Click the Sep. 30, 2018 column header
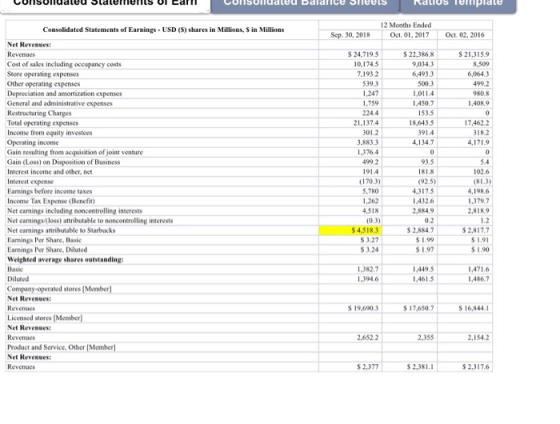Viewport: 560px width, 424px height. (x=350, y=35)
